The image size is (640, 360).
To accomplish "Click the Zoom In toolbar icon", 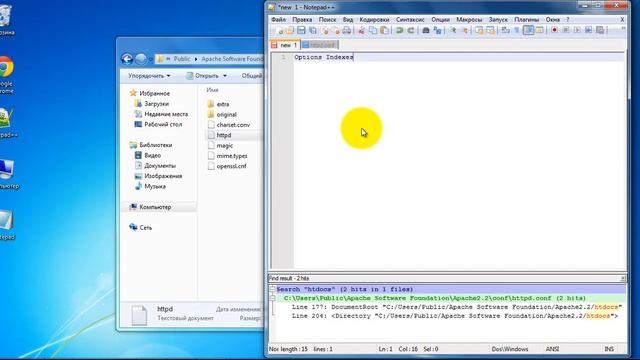I will point(453,30).
